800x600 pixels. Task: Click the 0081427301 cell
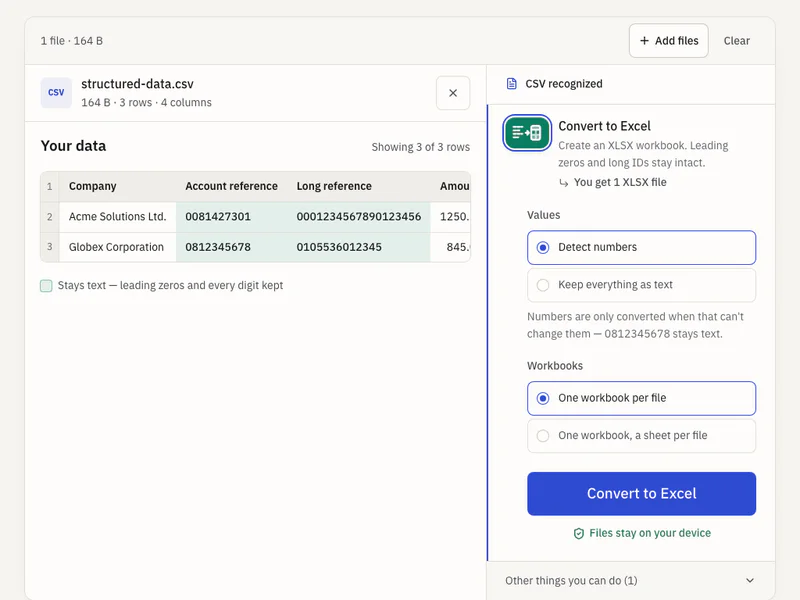pyautogui.click(x=232, y=217)
